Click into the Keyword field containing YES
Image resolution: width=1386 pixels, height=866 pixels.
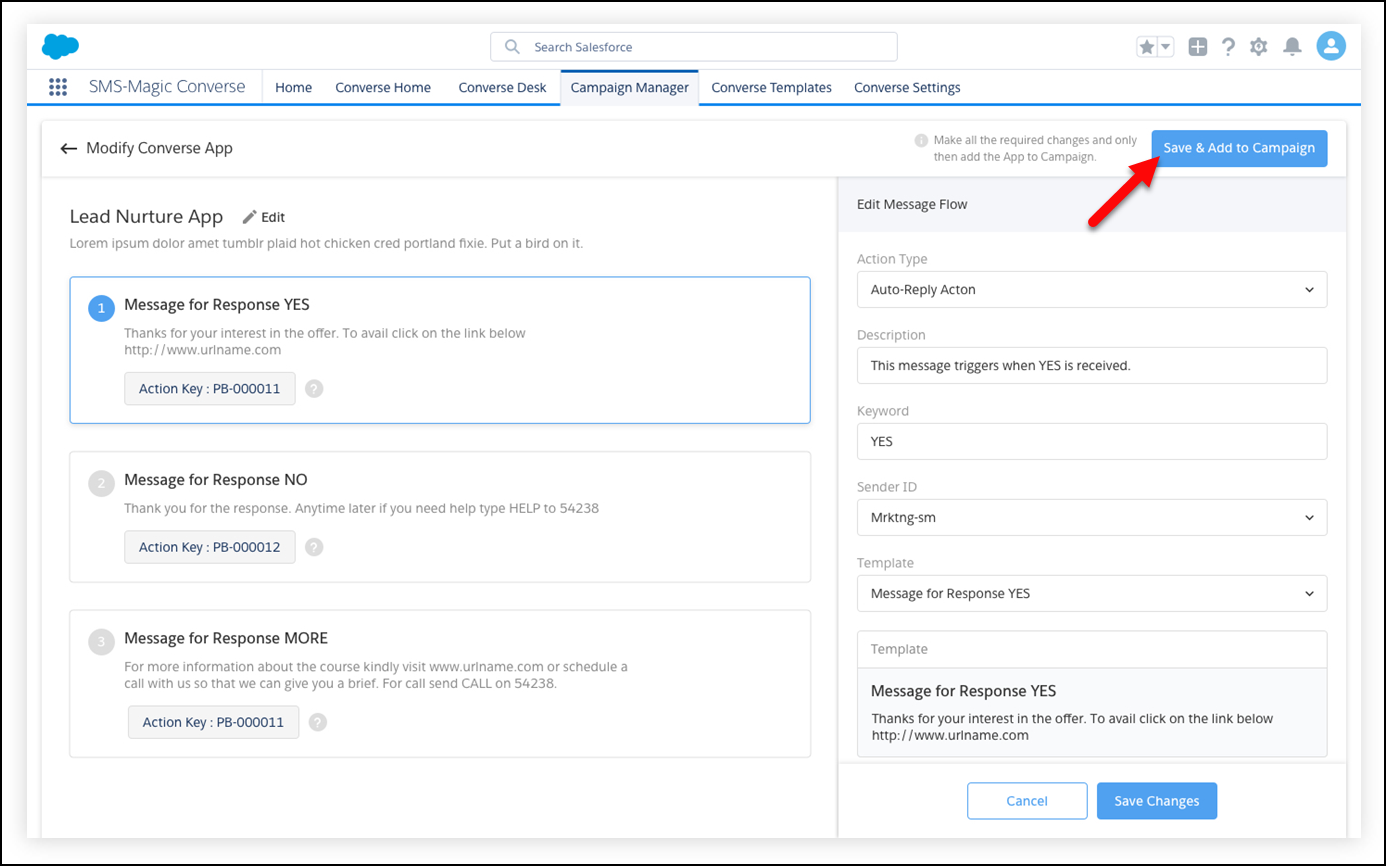(x=1092, y=441)
